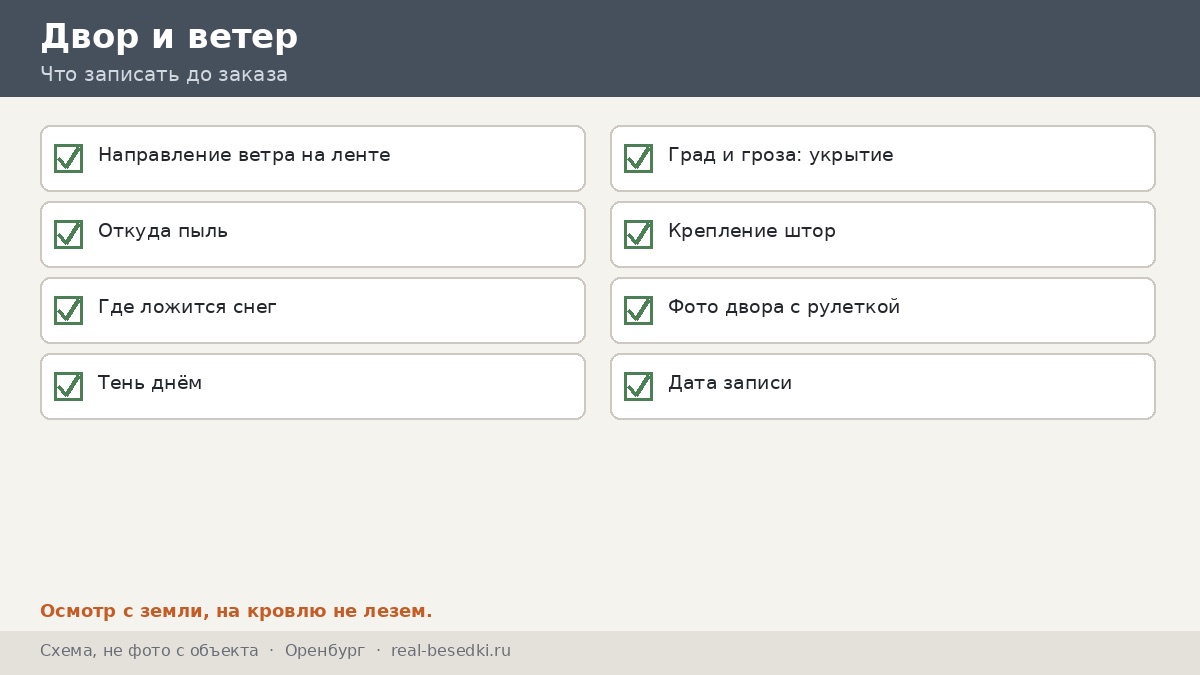The image size is (1200, 675).
Task: Toggle the 'Откуда пыль' checkbox
Action: pyautogui.click(x=68, y=234)
